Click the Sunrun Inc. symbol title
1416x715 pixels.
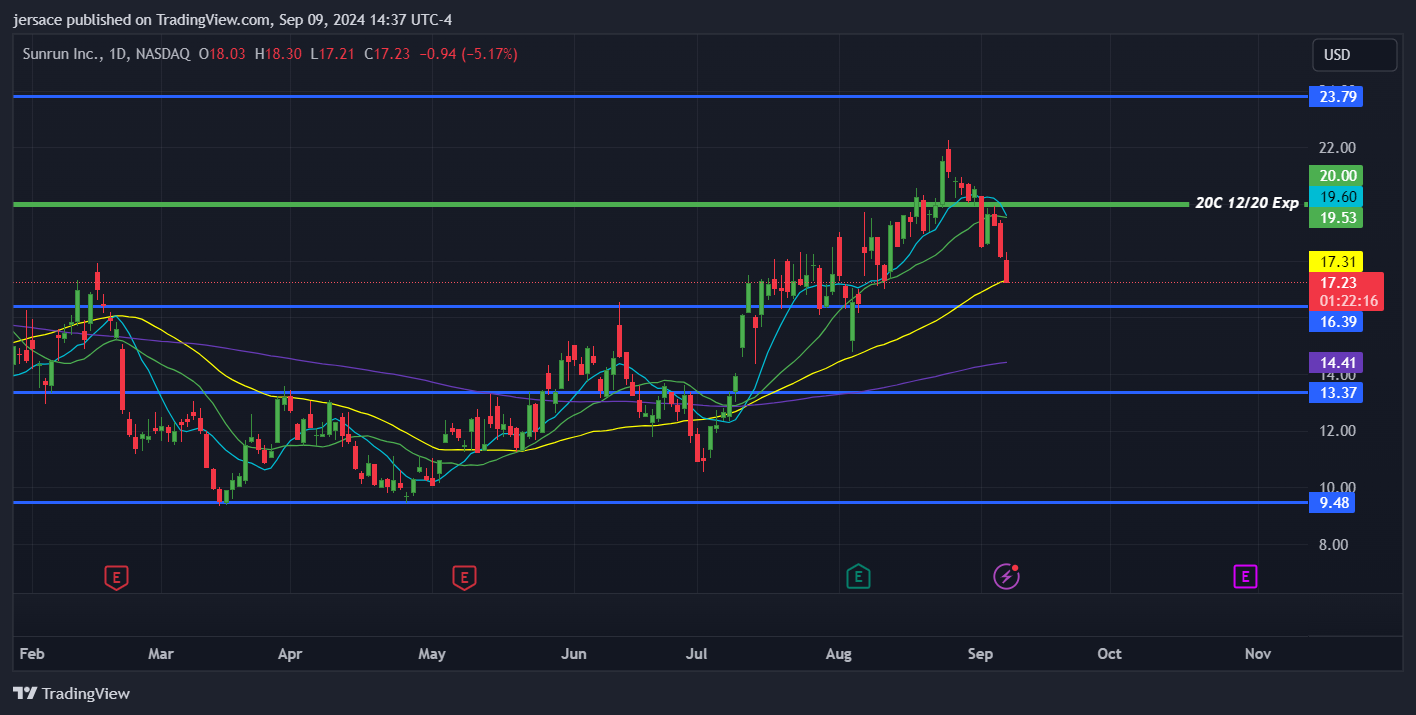coord(61,54)
